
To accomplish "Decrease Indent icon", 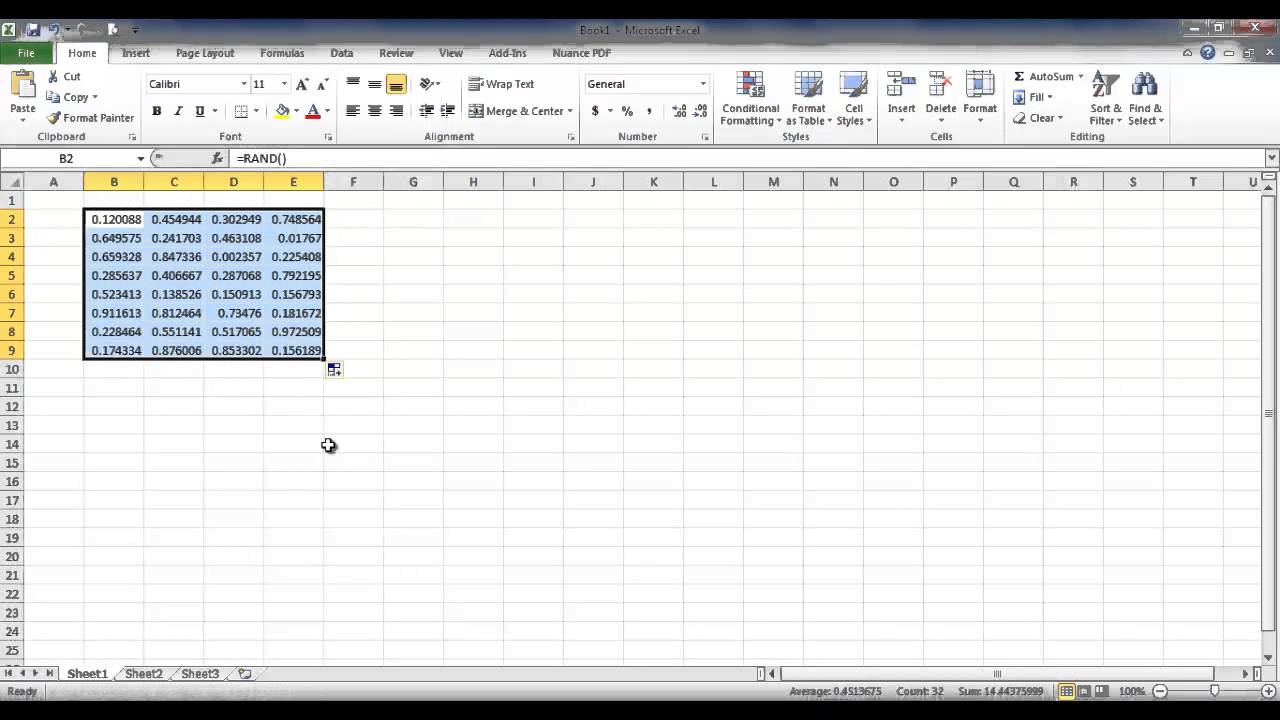I will (x=427, y=111).
